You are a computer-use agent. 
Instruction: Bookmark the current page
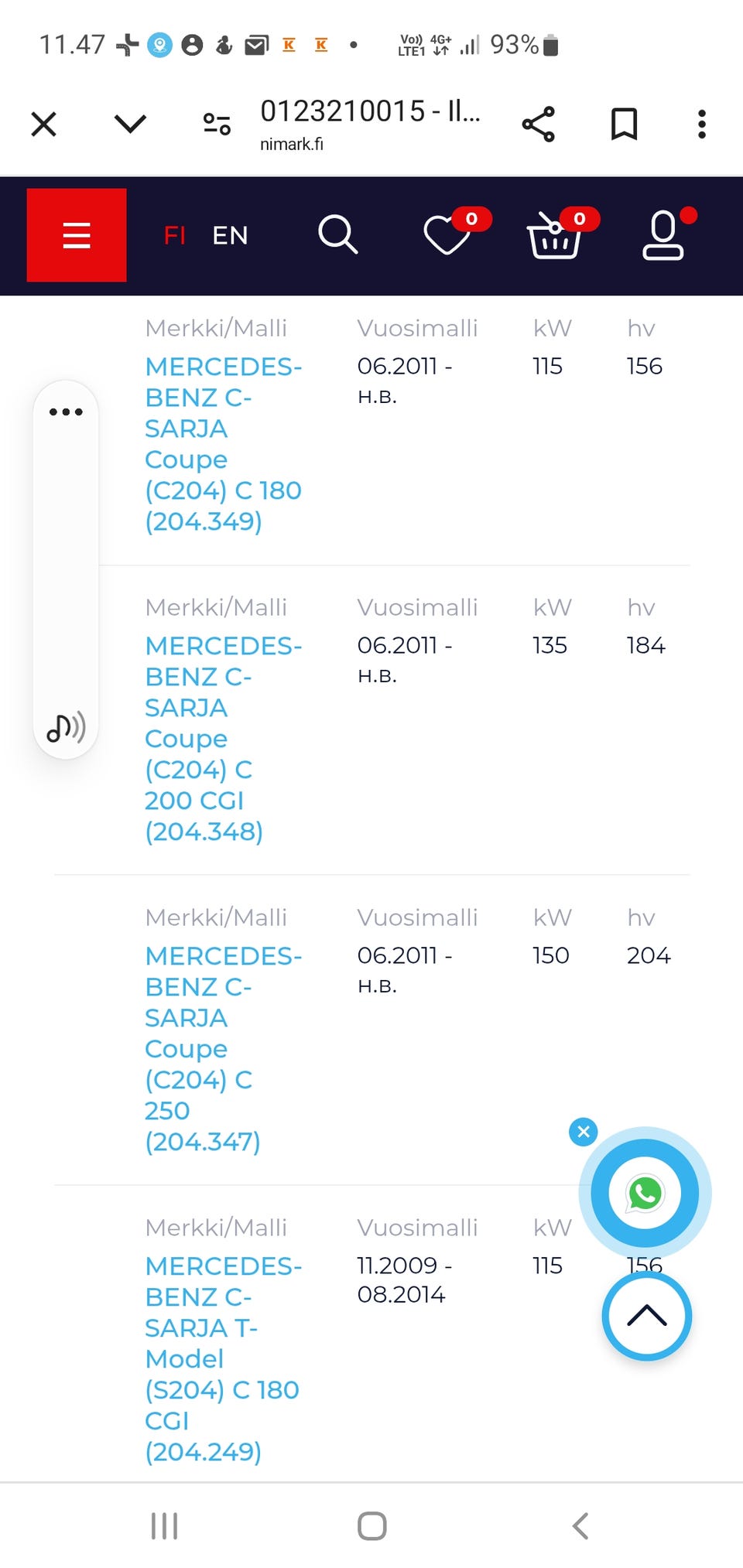[624, 124]
